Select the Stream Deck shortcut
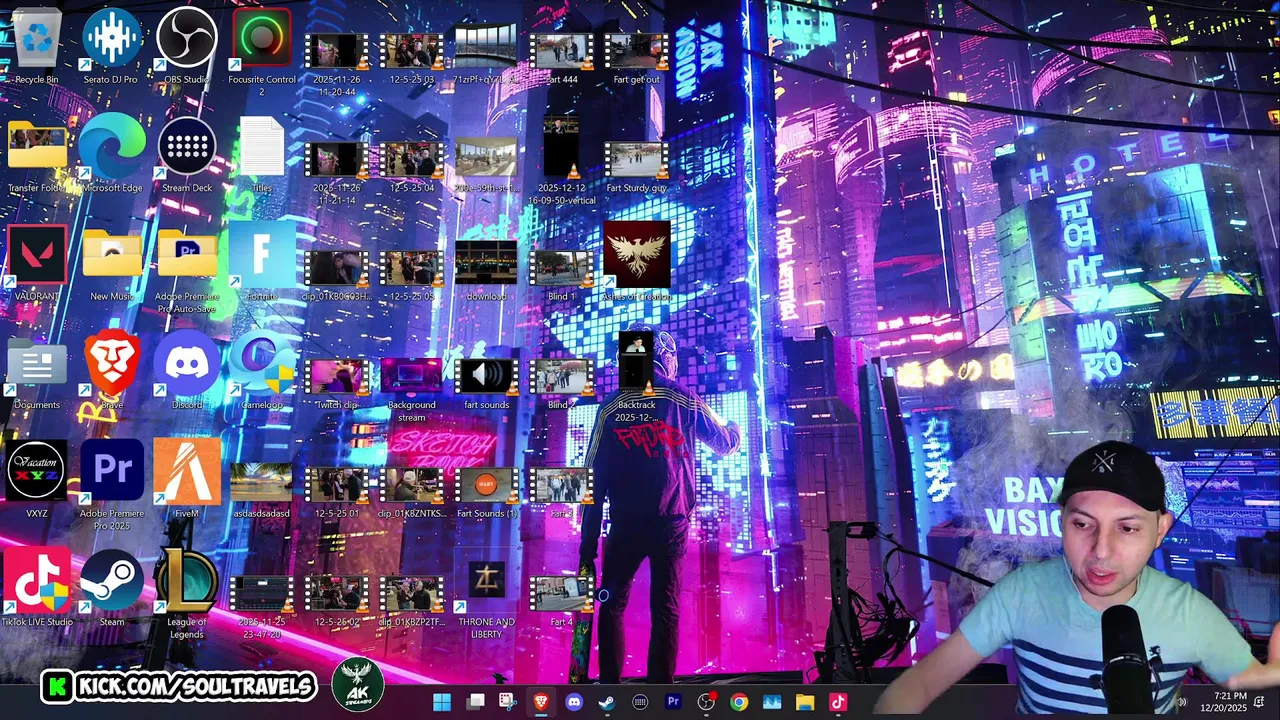 click(x=186, y=155)
